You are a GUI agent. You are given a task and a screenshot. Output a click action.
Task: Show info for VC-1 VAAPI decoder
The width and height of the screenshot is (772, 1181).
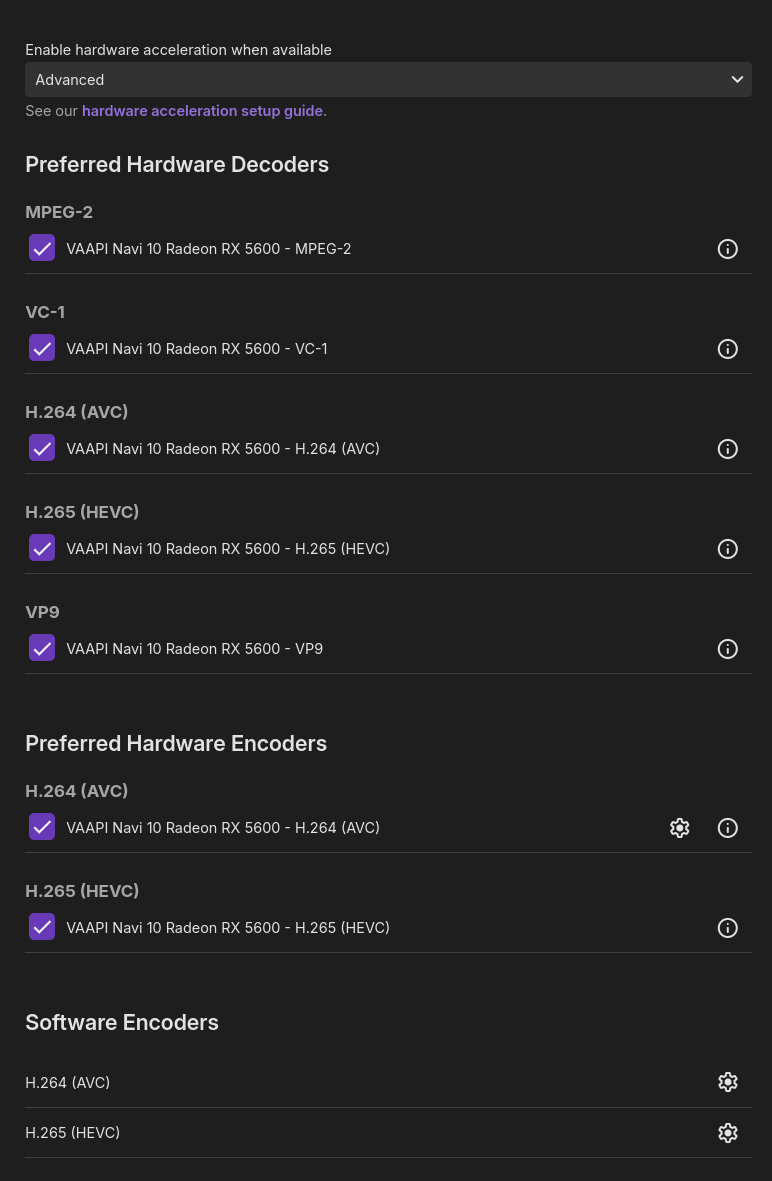(728, 349)
